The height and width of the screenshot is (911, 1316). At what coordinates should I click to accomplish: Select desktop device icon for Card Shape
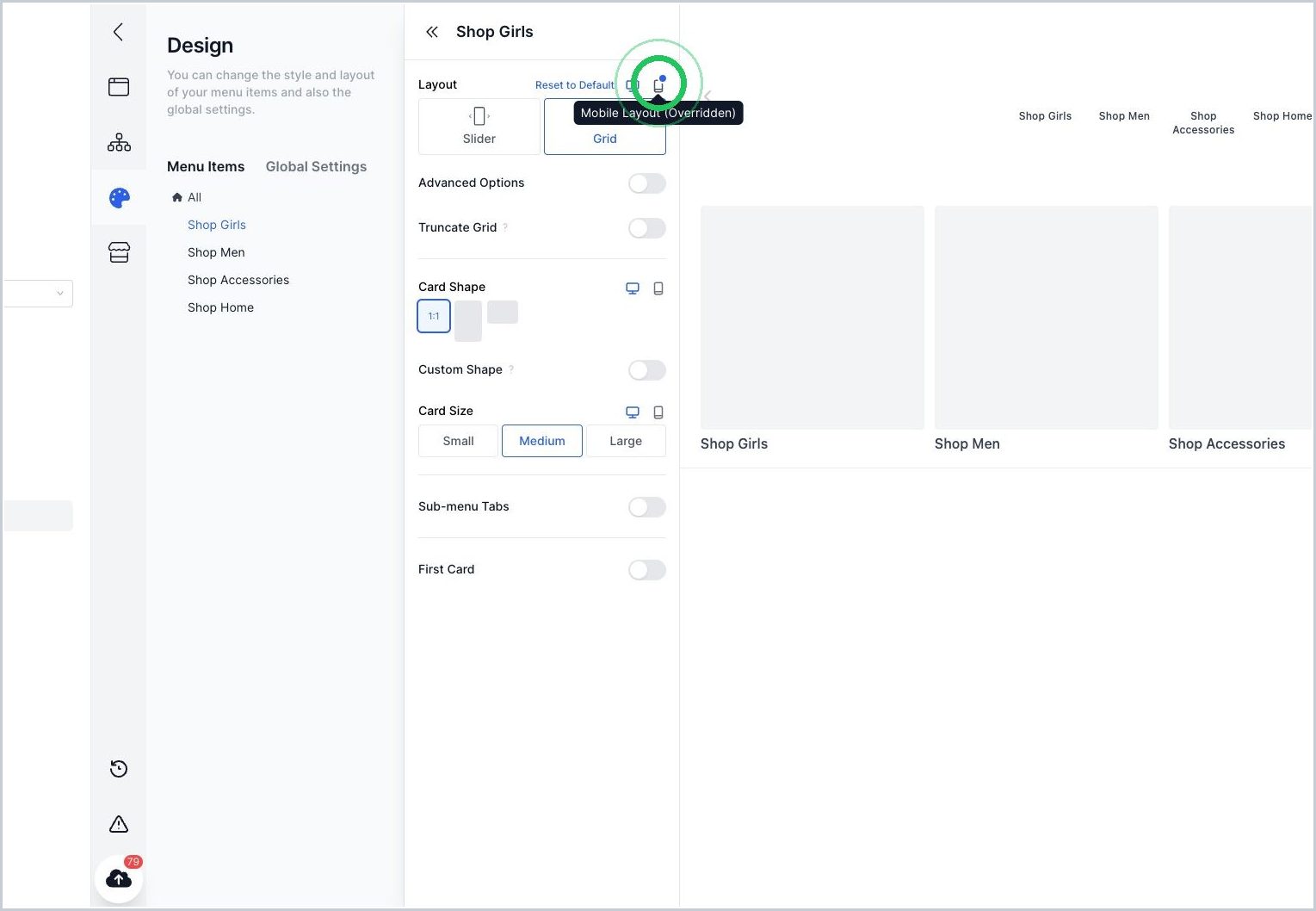(633, 288)
